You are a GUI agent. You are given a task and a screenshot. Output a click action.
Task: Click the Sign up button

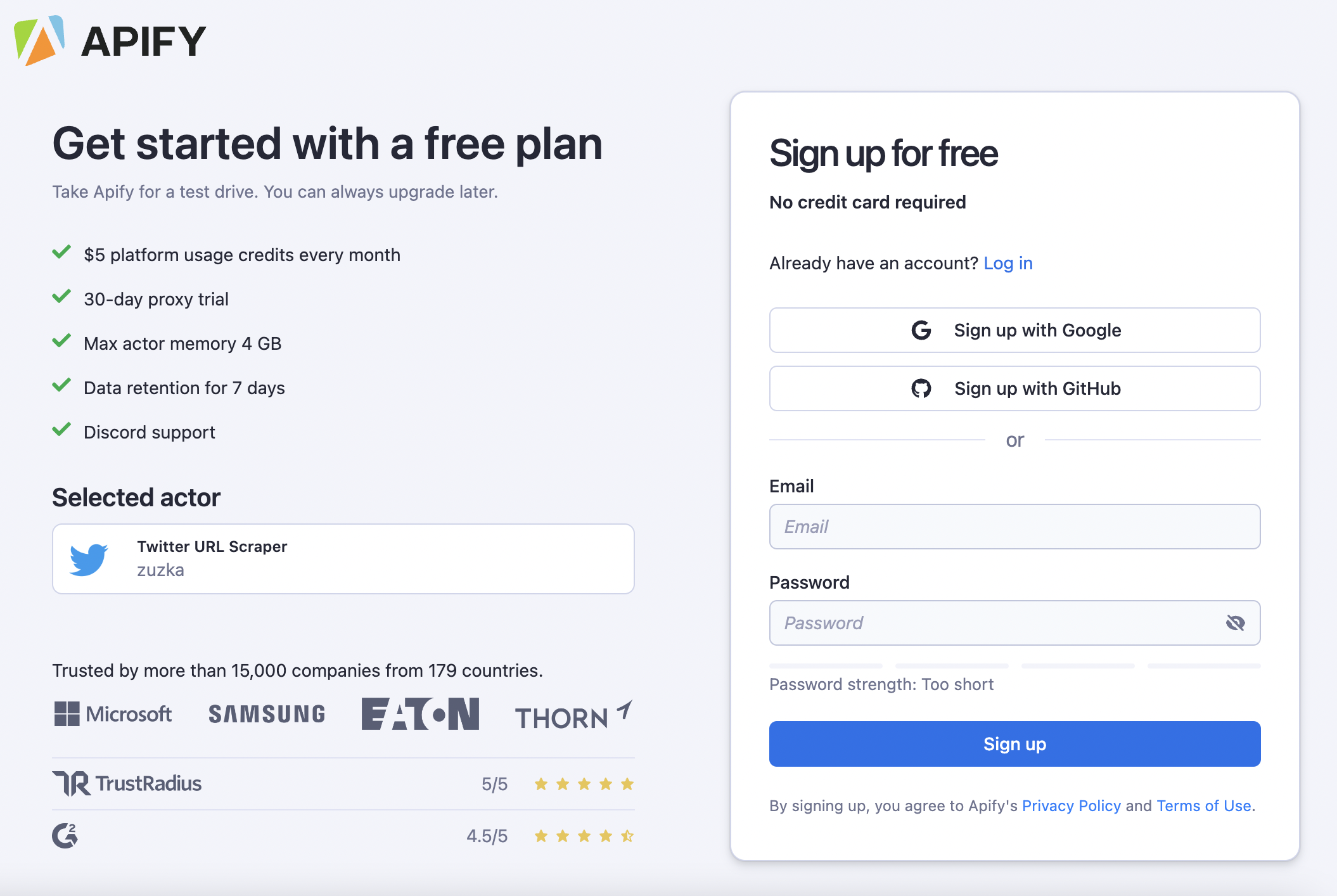1015,743
